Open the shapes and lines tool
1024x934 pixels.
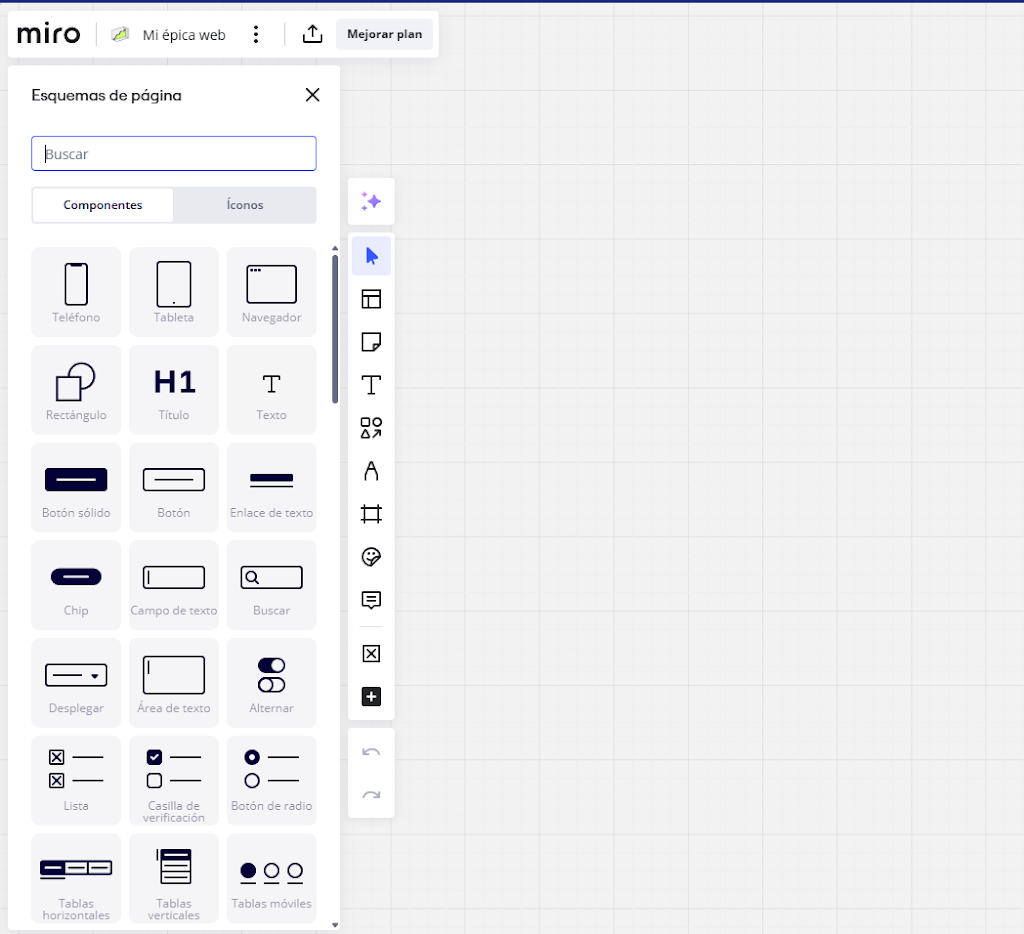coord(371,428)
